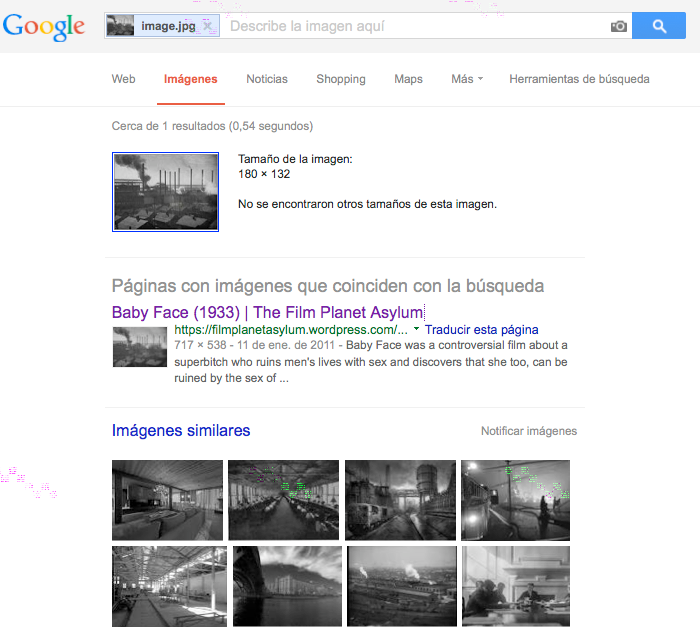Click Traducir esta página link
Image resolution: width=700 pixels, height=642 pixels.
[x=482, y=329]
